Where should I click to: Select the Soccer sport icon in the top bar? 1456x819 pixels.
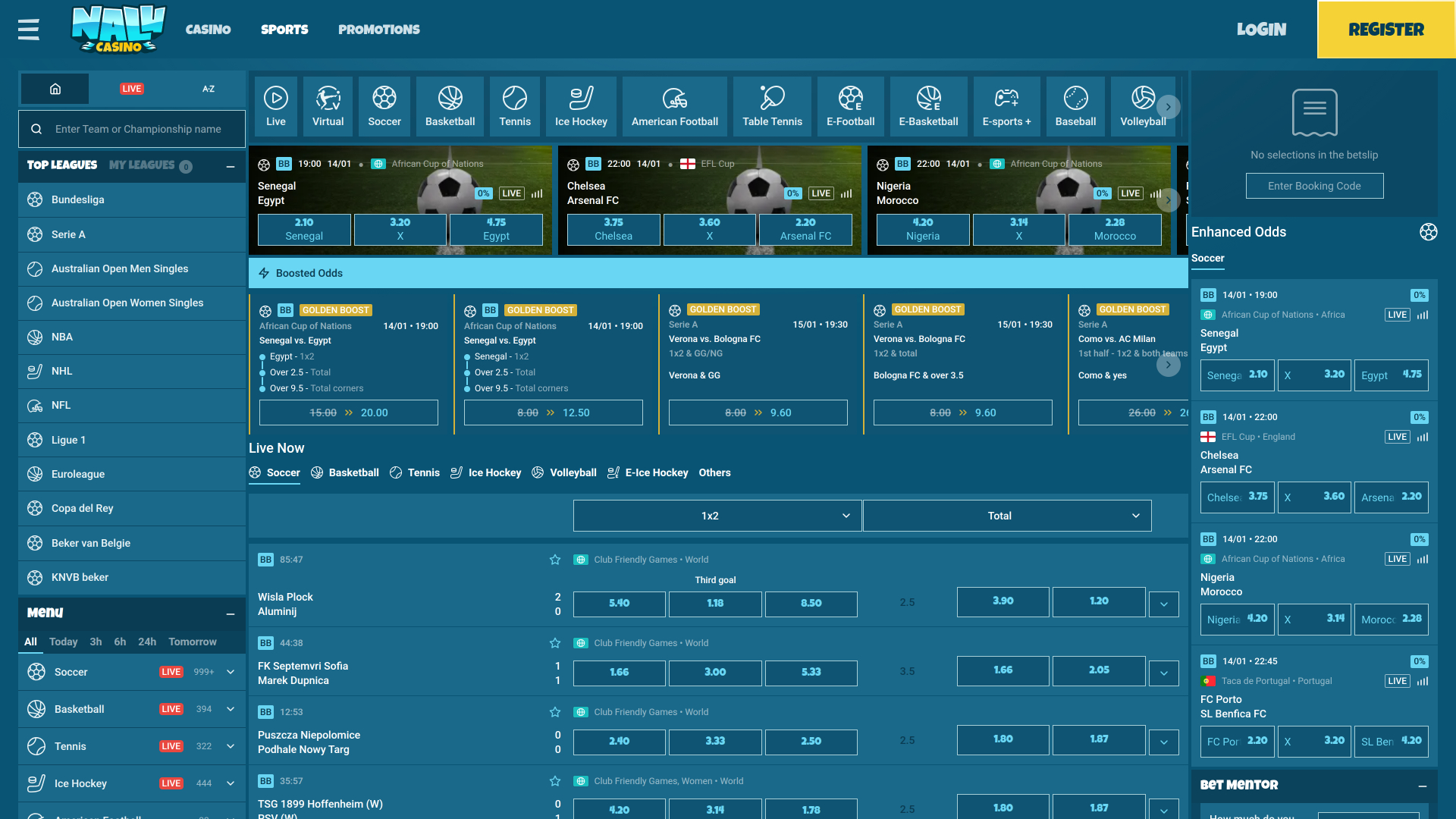[384, 106]
